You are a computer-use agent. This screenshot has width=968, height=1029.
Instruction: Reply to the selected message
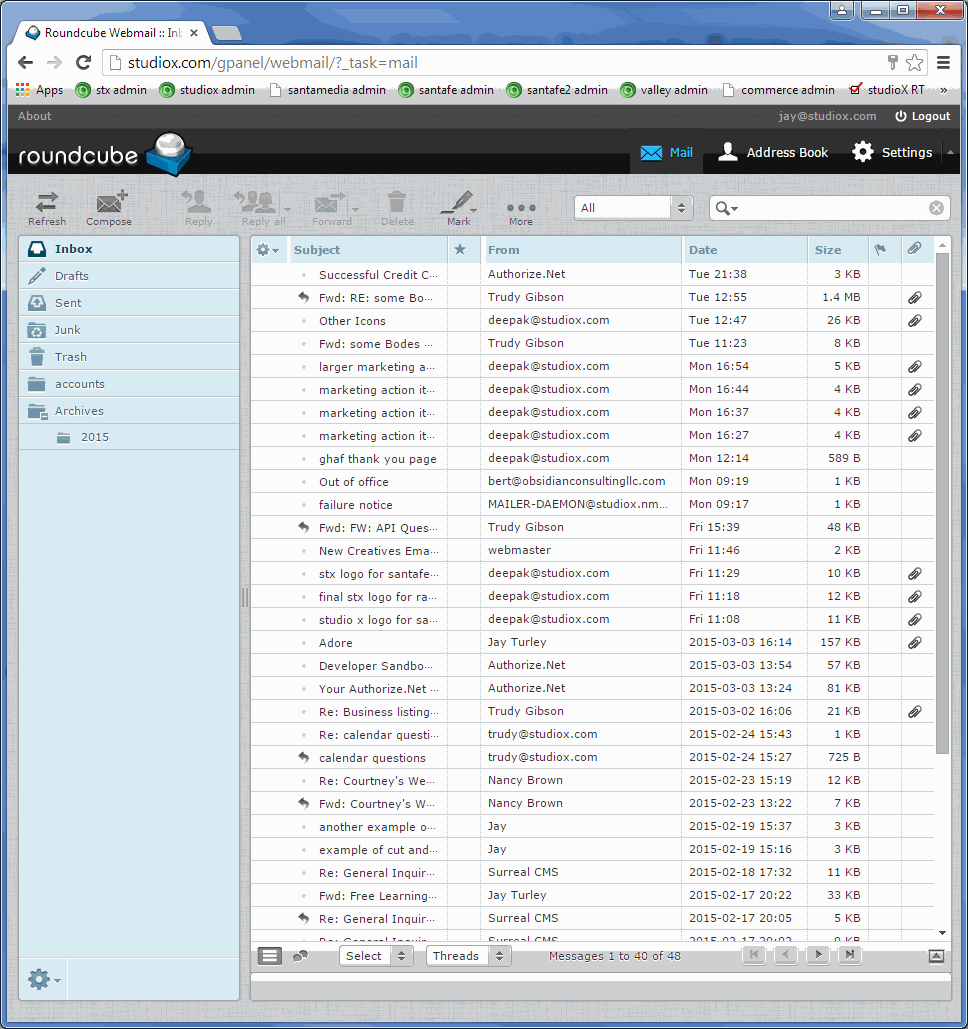coord(197,208)
